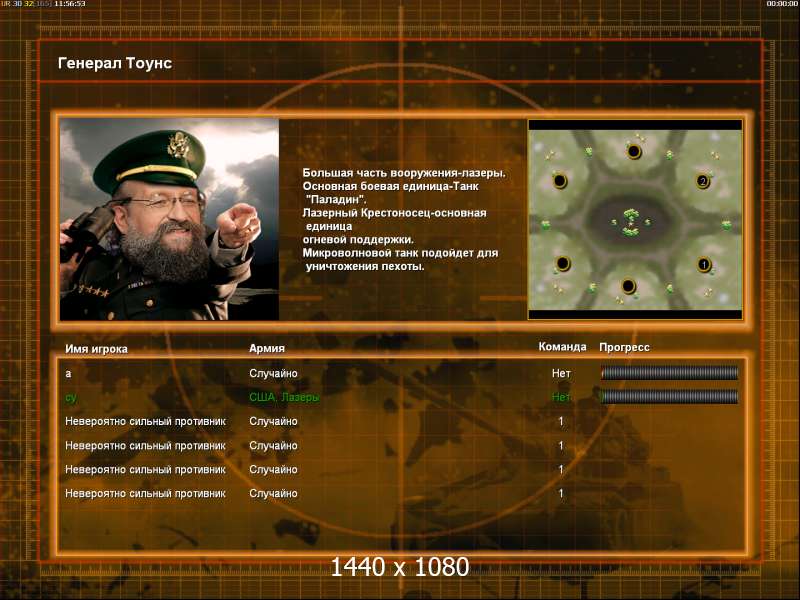The image size is (800, 600).
Task: Click the line 'уничтожения пехоты.'
Action: point(365,266)
